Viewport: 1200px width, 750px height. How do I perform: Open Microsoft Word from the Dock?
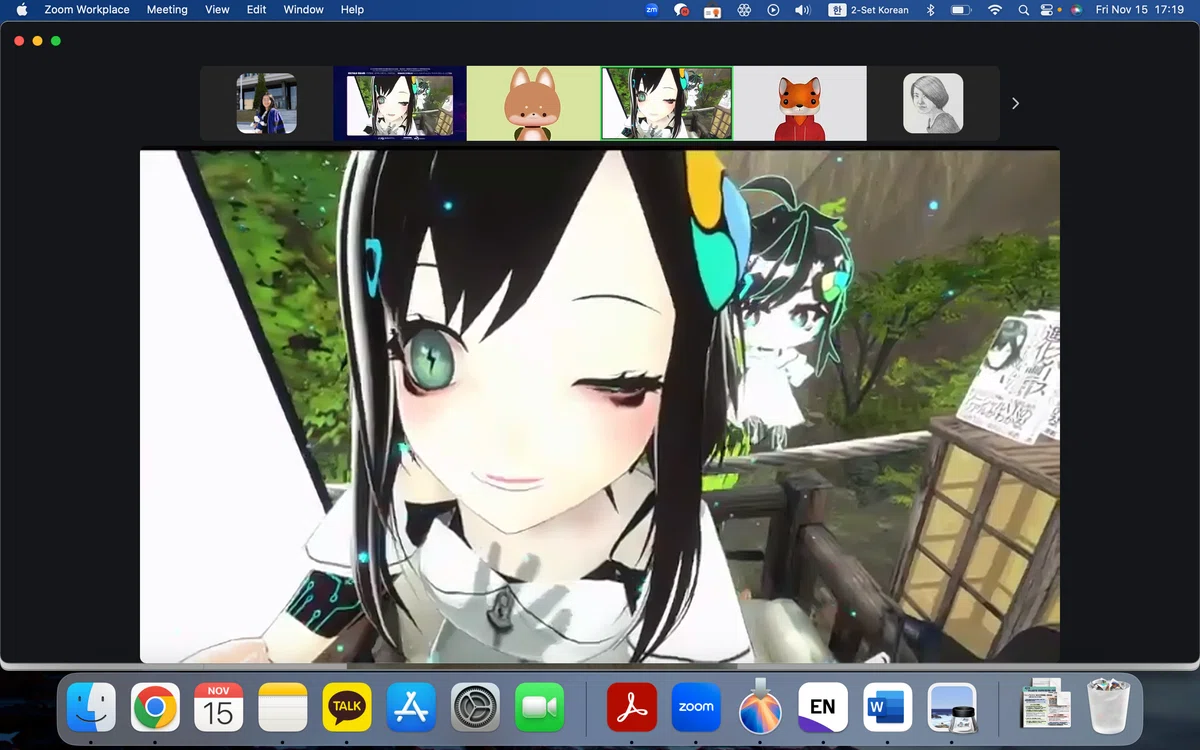pyautogui.click(x=888, y=708)
